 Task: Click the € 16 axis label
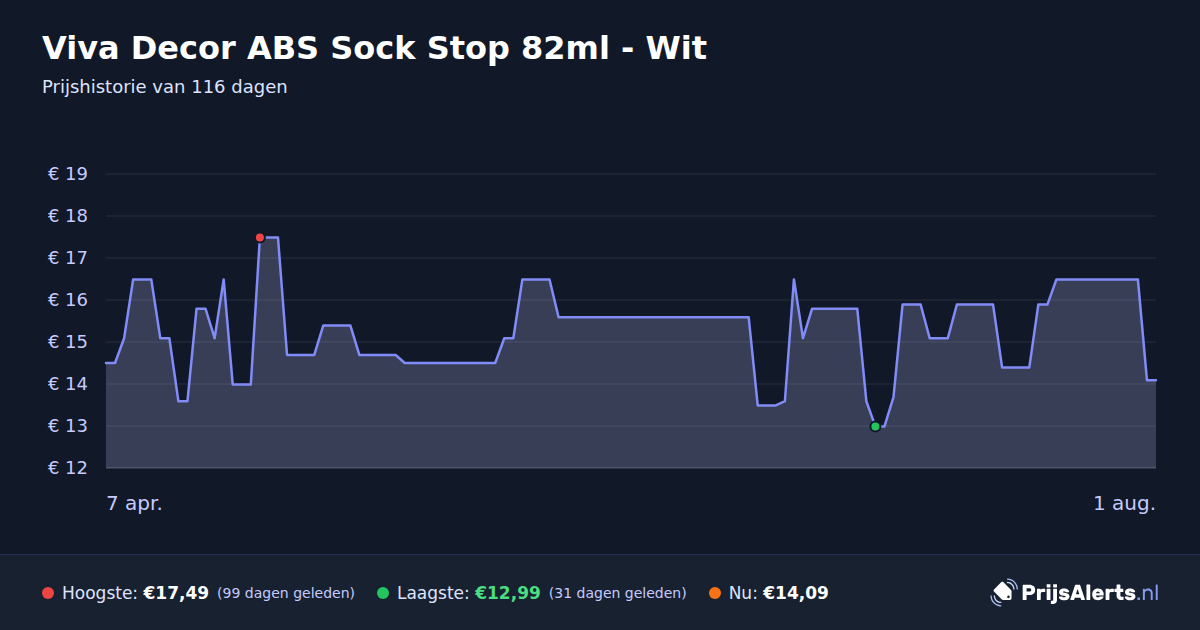click(x=68, y=300)
